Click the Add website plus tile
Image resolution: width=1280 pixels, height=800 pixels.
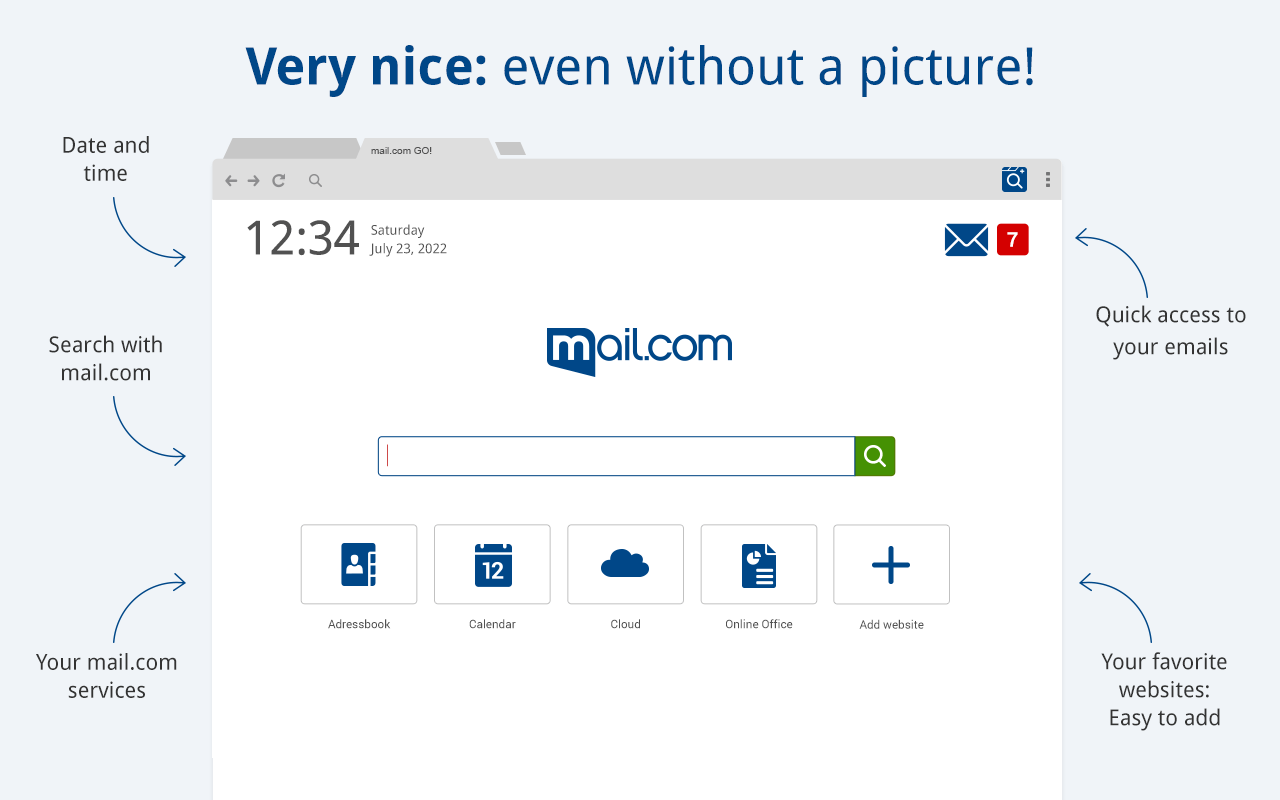[892, 564]
